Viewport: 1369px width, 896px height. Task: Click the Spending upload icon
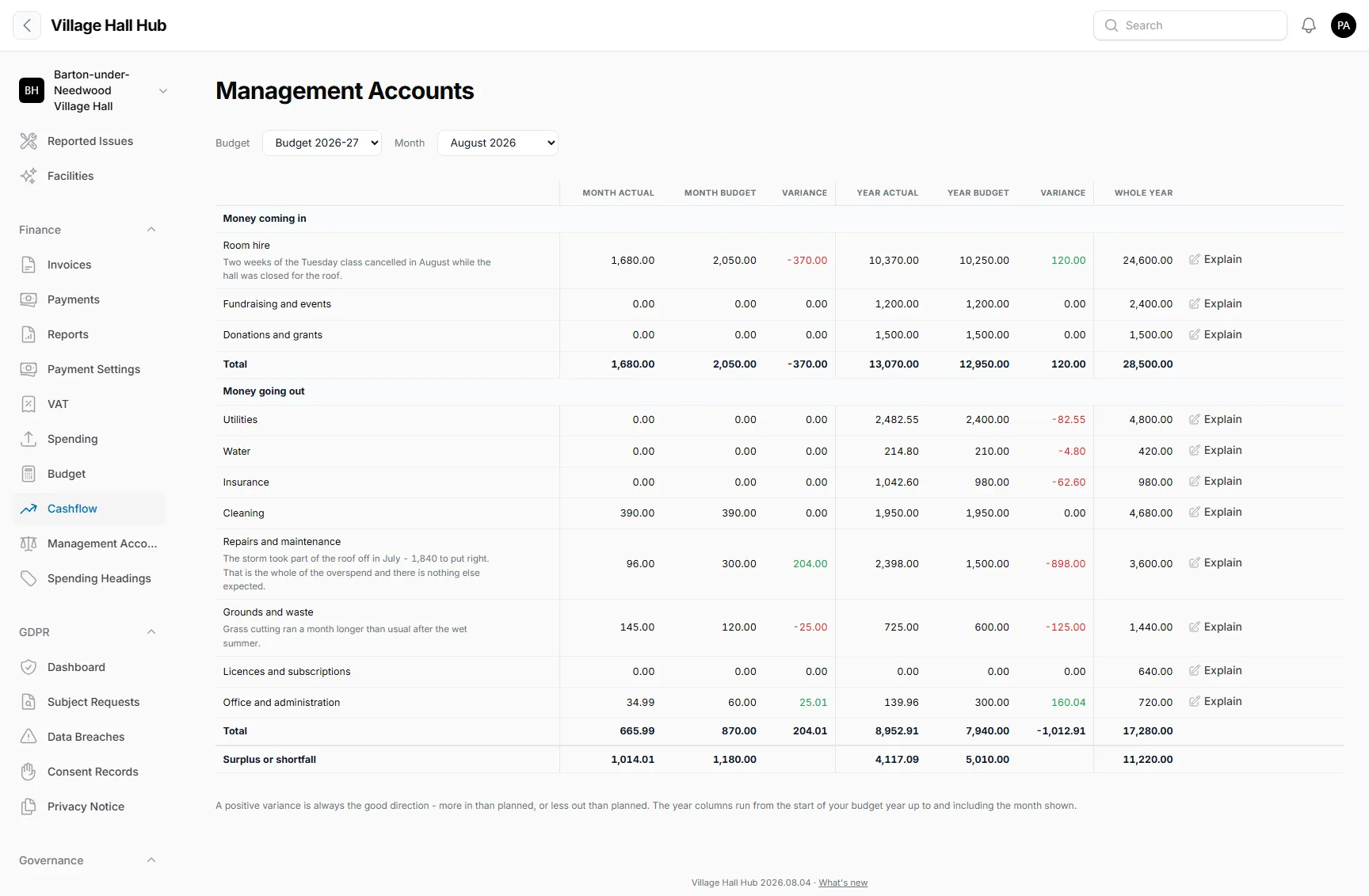click(29, 439)
